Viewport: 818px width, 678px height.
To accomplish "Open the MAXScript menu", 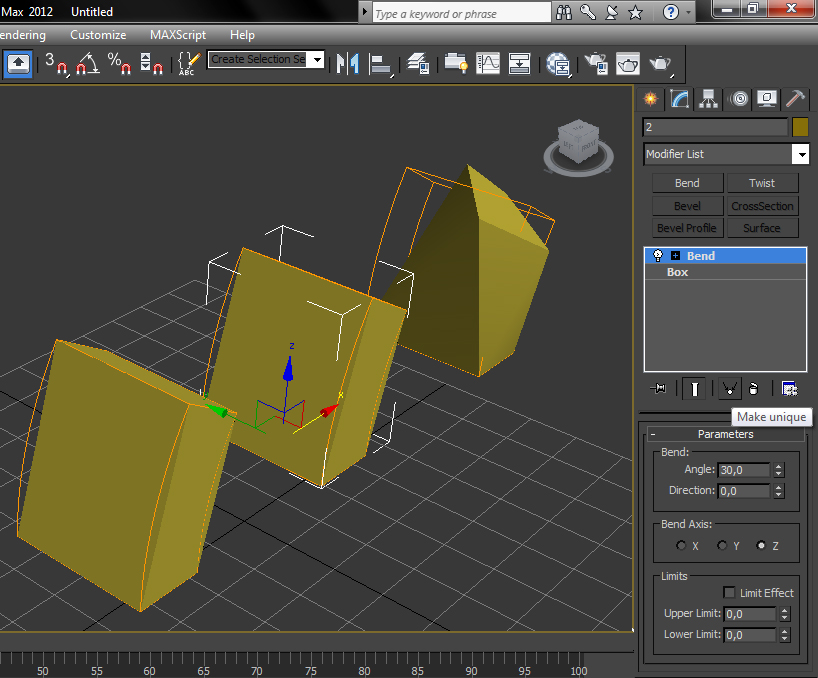I will coord(178,35).
